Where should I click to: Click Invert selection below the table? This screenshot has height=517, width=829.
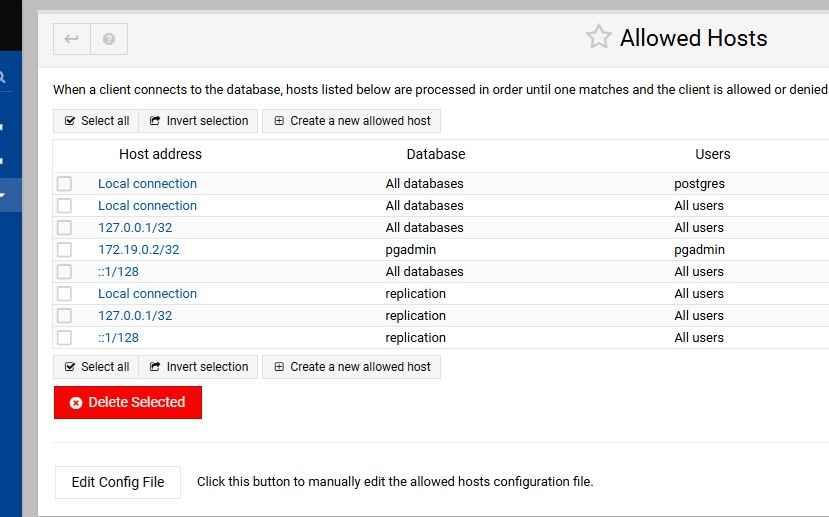coord(198,367)
